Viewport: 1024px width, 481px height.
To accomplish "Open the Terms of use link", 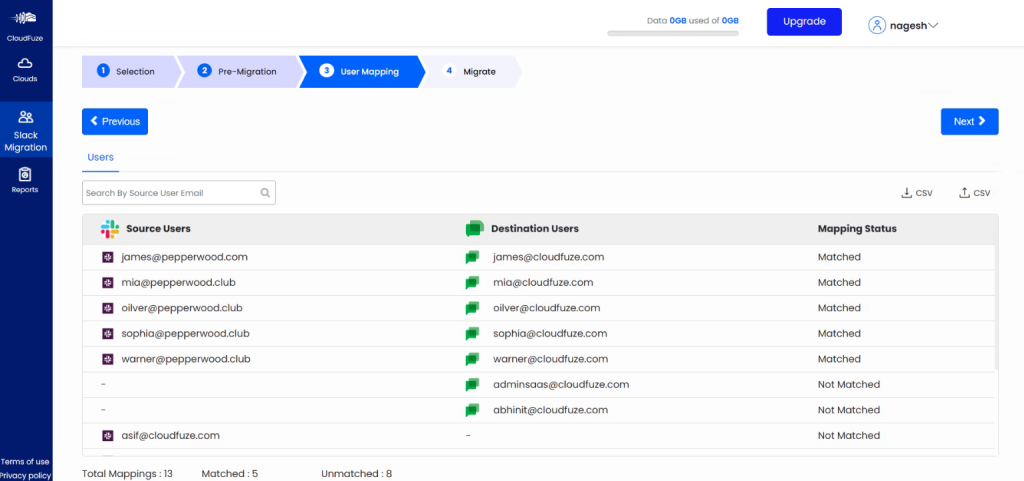I will point(25,461).
